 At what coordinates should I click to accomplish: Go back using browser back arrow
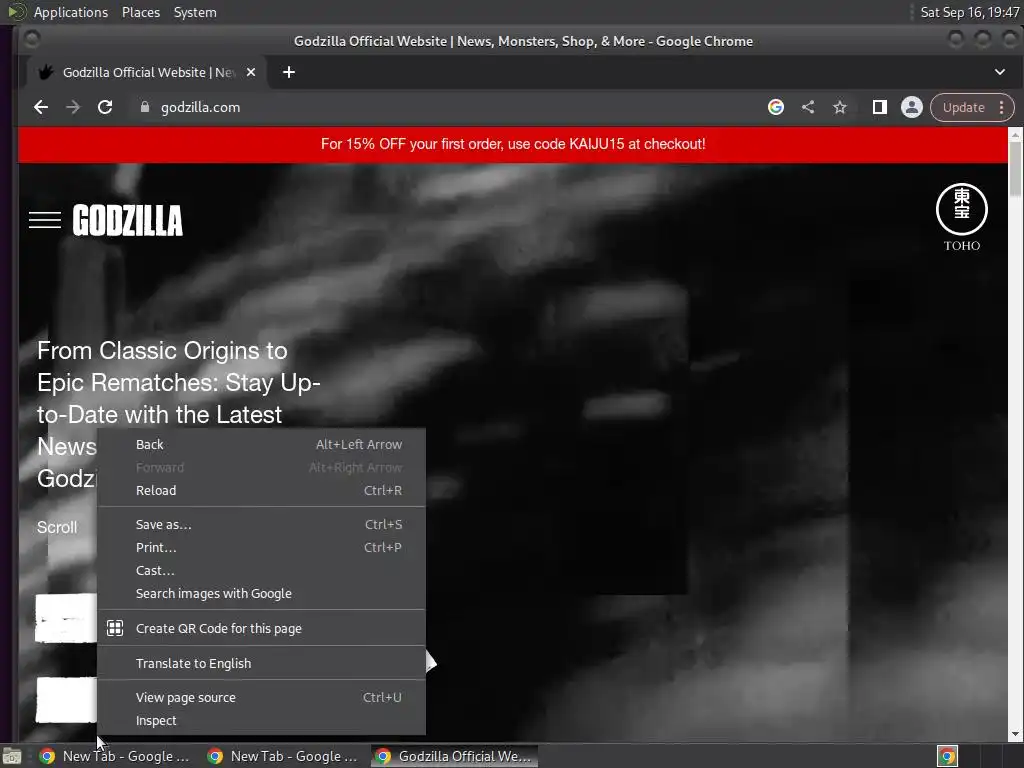coord(40,107)
